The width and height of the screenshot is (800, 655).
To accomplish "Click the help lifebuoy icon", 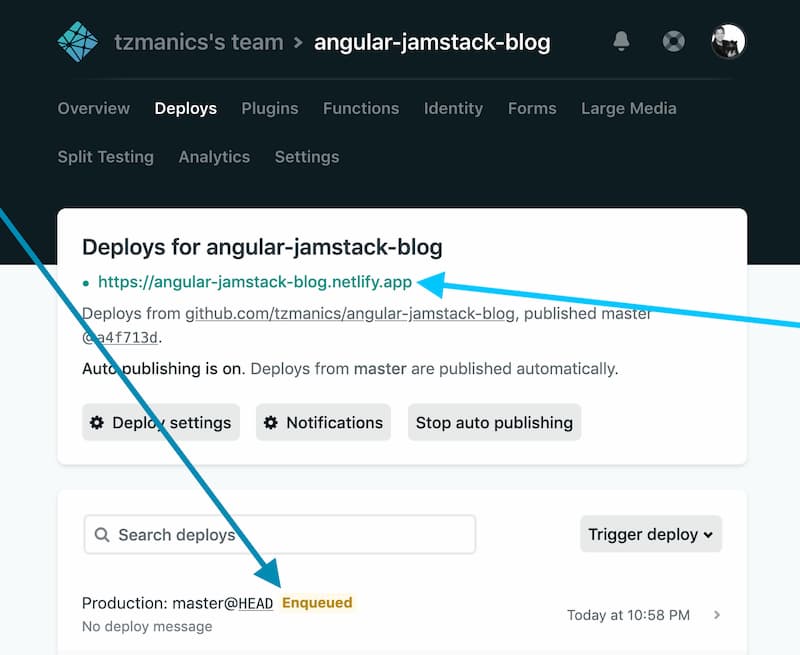I will 673,41.
